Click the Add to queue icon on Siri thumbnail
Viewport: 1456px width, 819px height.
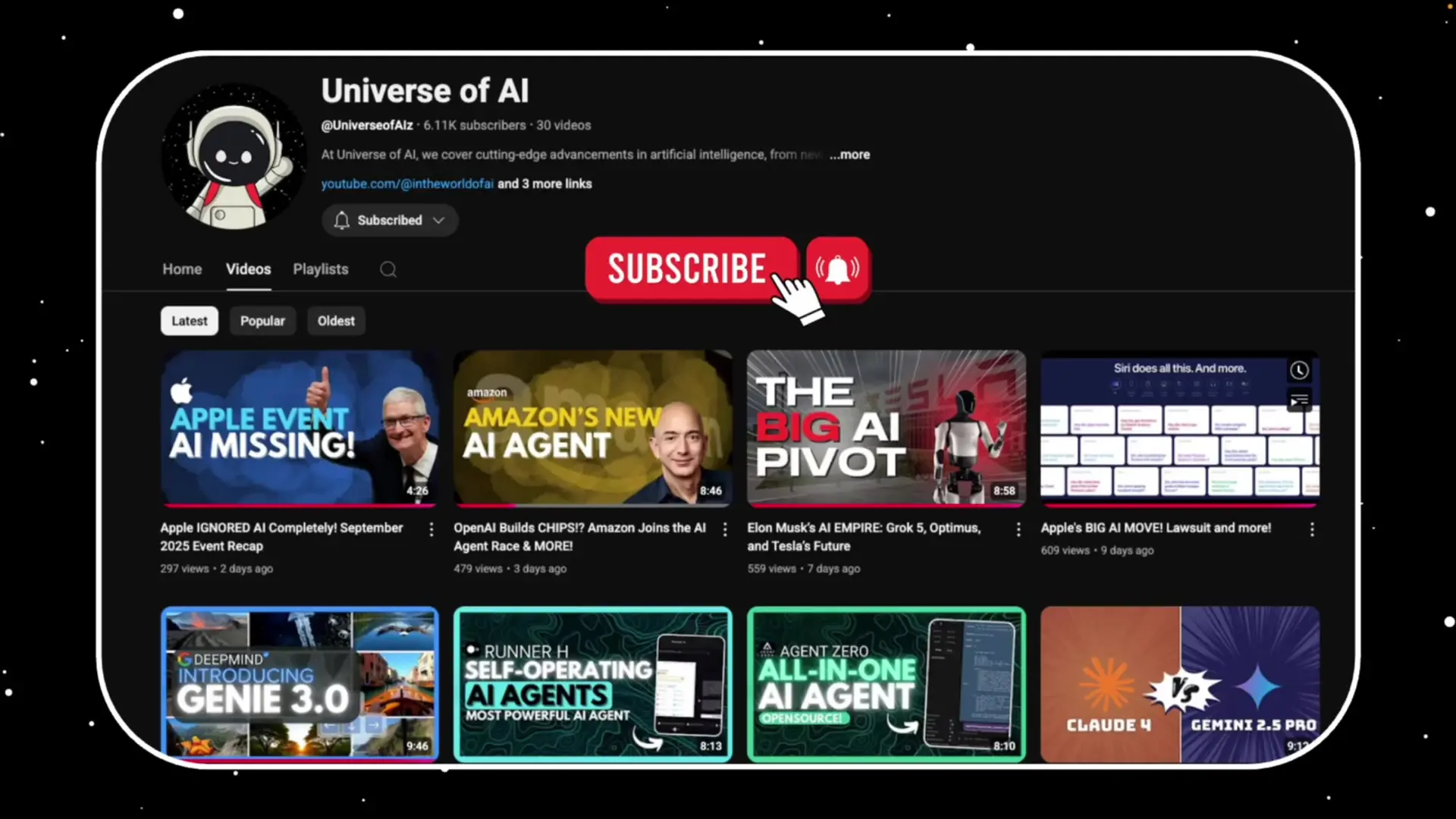[x=1299, y=400]
